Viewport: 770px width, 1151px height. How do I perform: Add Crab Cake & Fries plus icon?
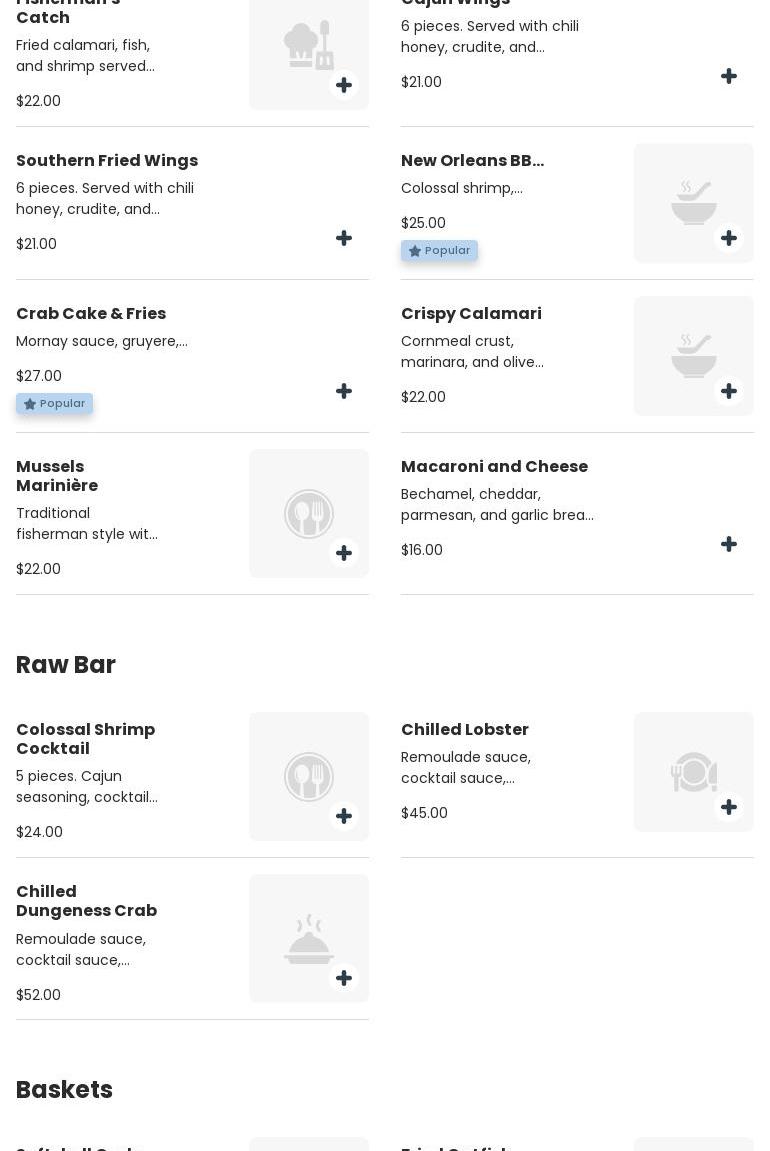tap(344, 392)
